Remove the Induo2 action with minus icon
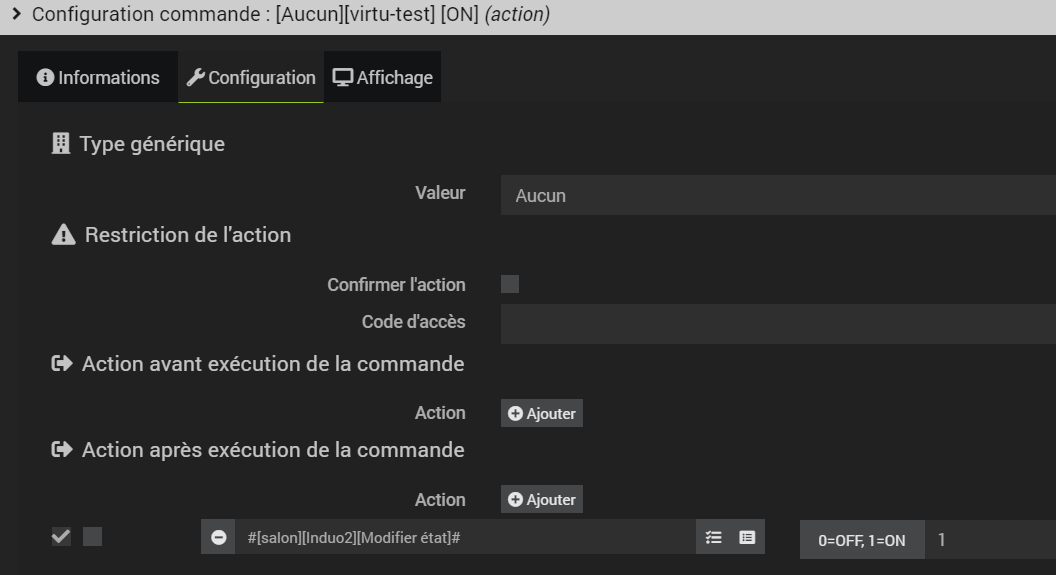This screenshot has width=1056, height=575. [219, 537]
